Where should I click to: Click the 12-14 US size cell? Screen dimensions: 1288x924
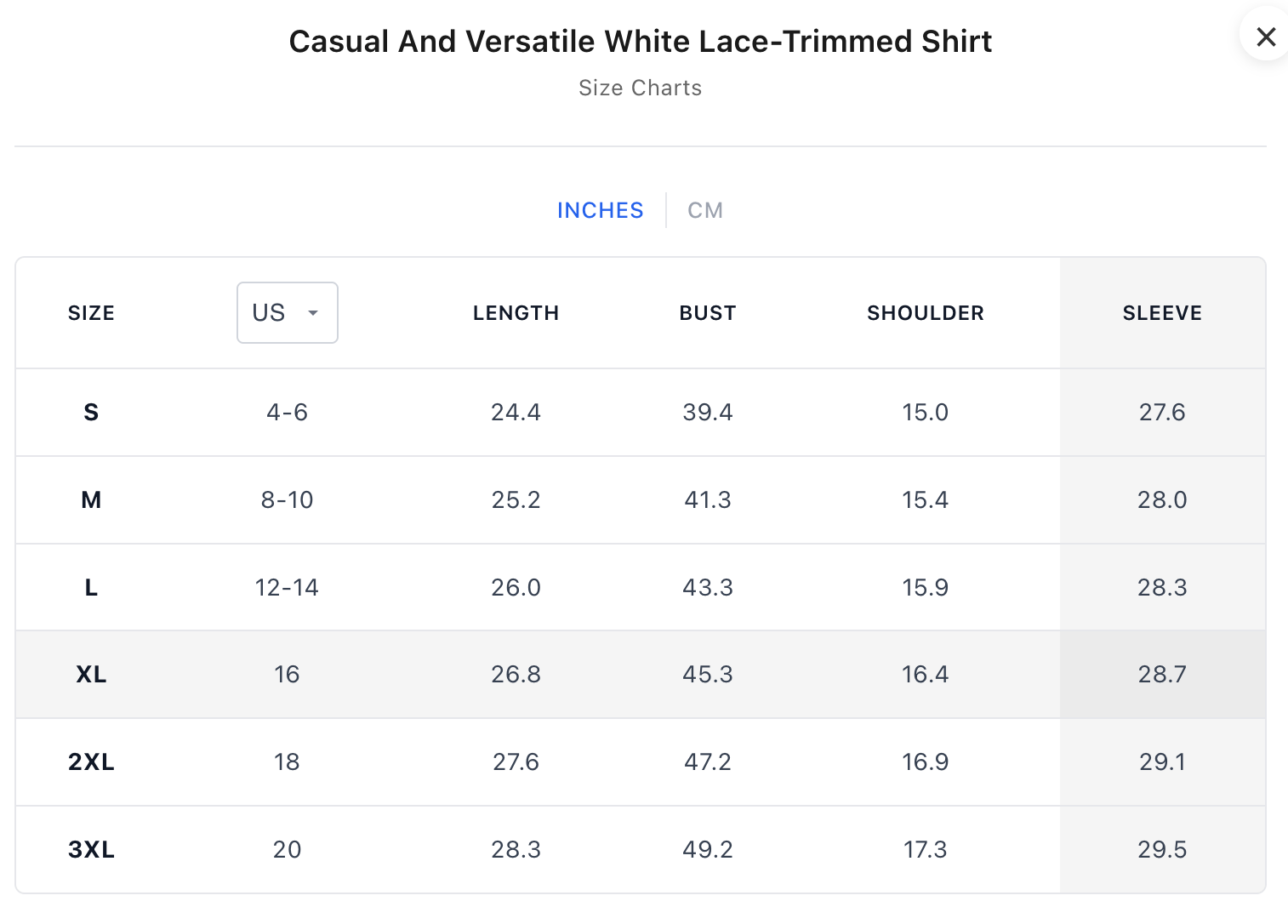(x=287, y=588)
